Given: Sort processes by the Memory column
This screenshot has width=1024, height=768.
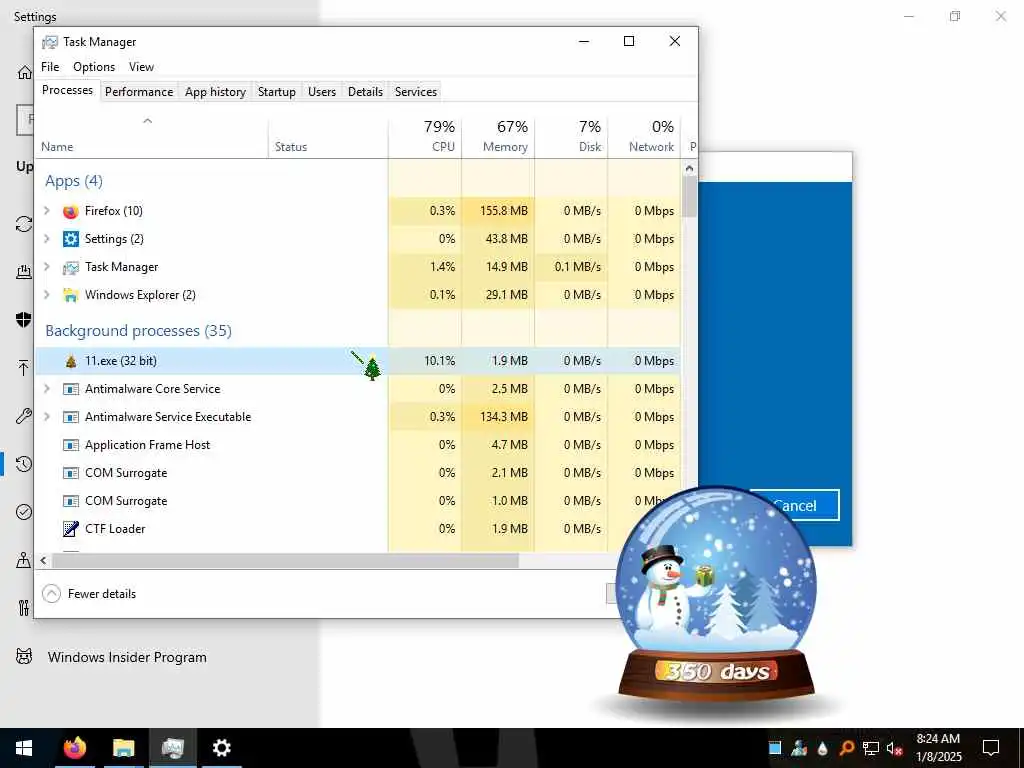Looking at the screenshot, I should pyautogui.click(x=498, y=136).
